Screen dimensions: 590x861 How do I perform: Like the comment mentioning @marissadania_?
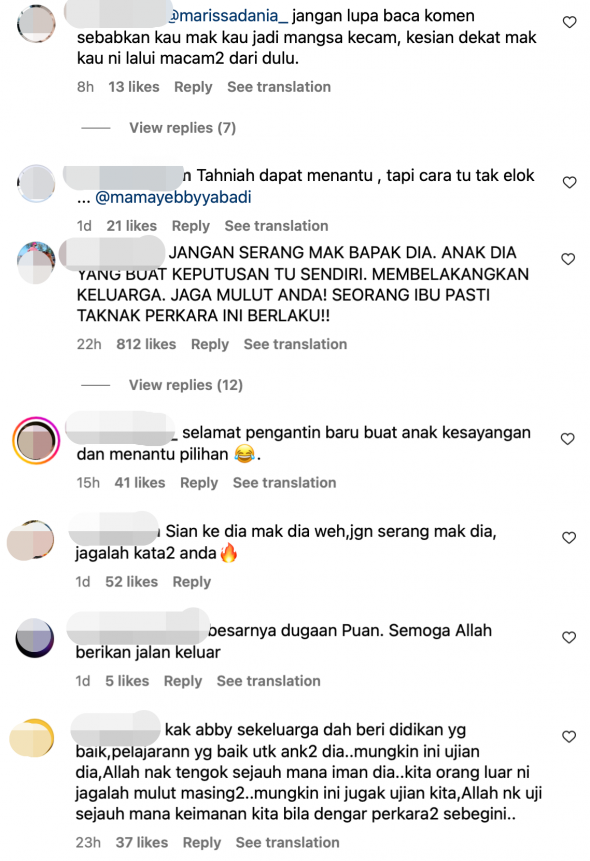pyautogui.click(x=570, y=23)
